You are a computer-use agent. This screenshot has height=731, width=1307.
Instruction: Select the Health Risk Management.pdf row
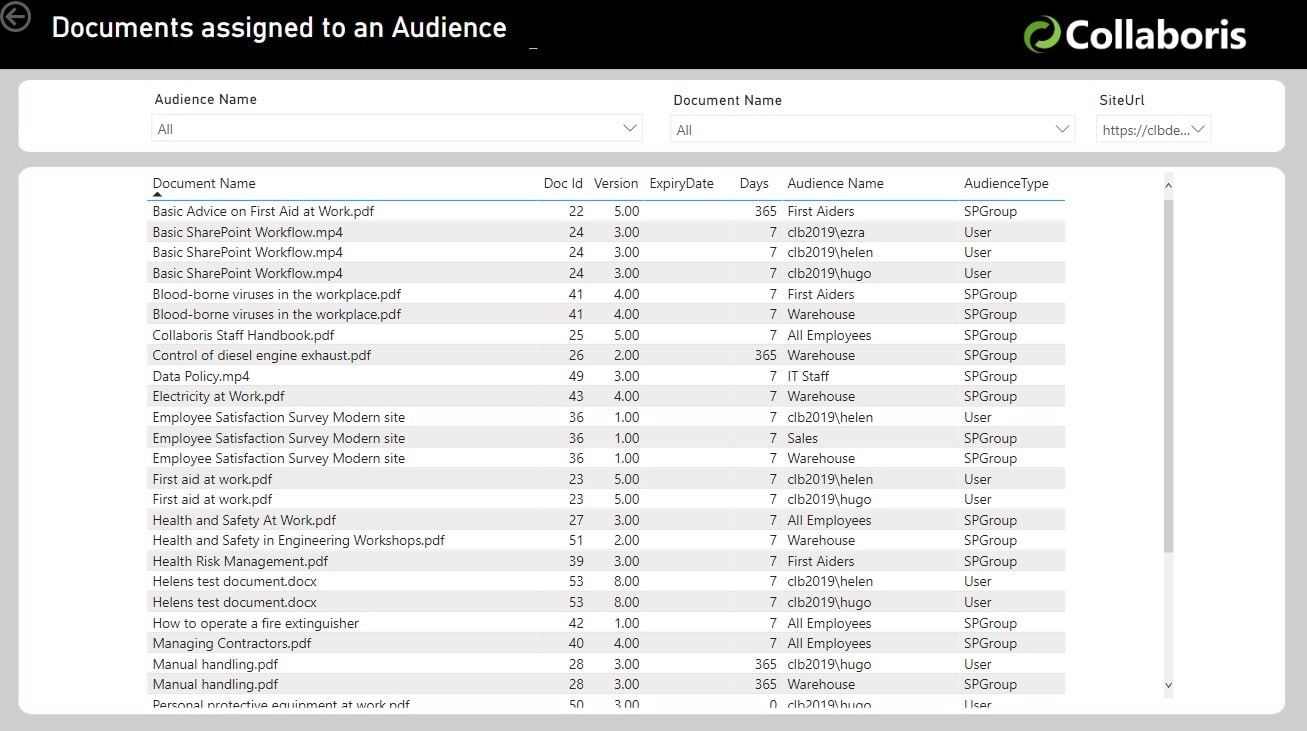[400, 561]
